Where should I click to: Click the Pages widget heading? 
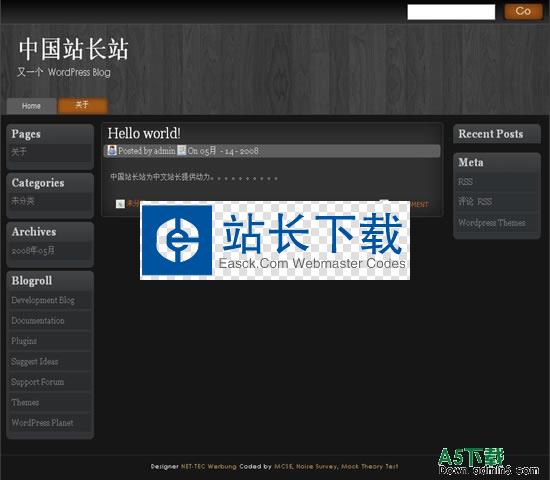(x=26, y=134)
